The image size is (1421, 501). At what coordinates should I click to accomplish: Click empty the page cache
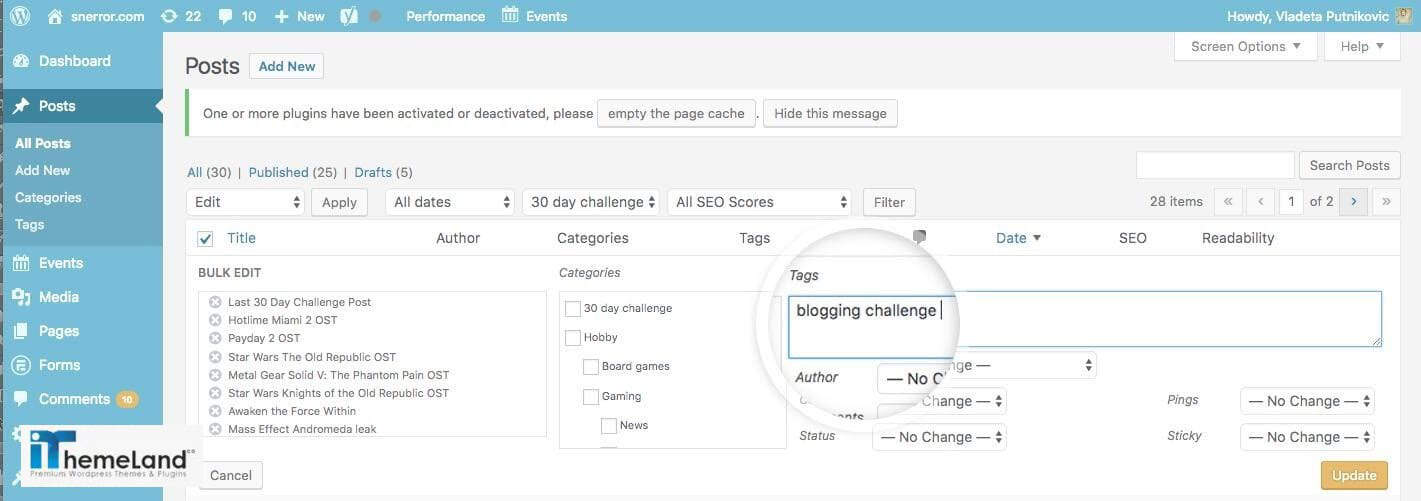pos(676,113)
